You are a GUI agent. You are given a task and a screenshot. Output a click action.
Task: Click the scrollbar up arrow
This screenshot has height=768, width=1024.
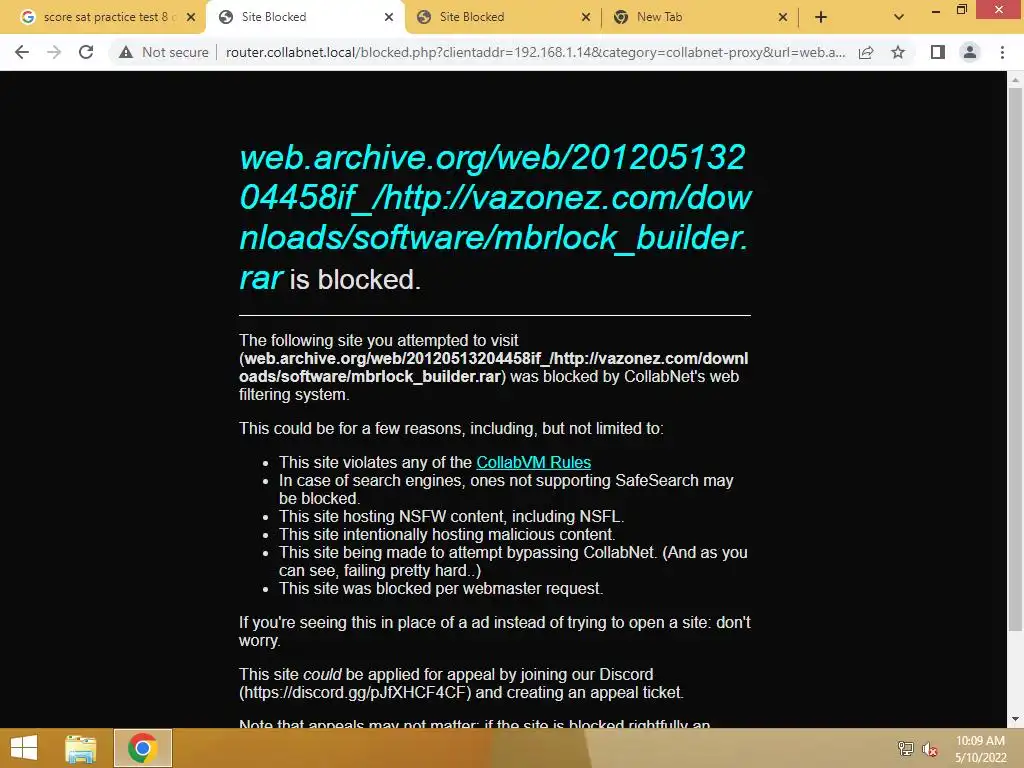tap(1015, 80)
